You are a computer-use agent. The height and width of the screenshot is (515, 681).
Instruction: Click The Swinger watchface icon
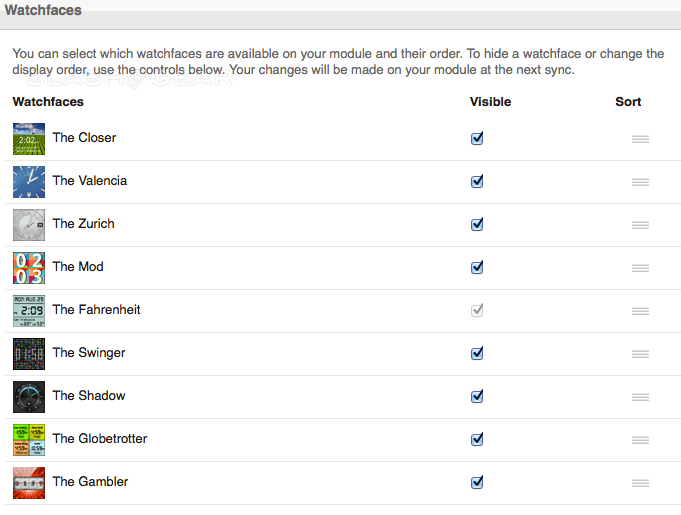tap(29, 353)
